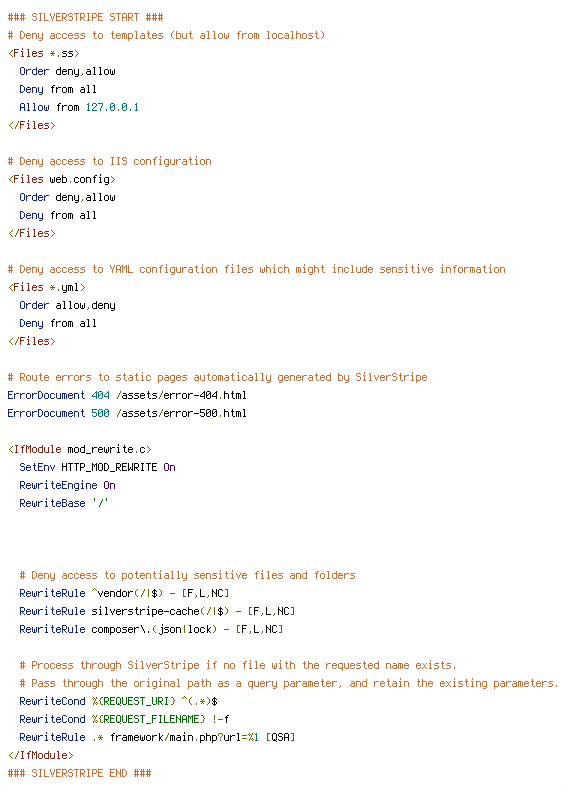568x790 pixels.
Task: Click the composer json lock RewriteRule
Action: click(151, 629)
